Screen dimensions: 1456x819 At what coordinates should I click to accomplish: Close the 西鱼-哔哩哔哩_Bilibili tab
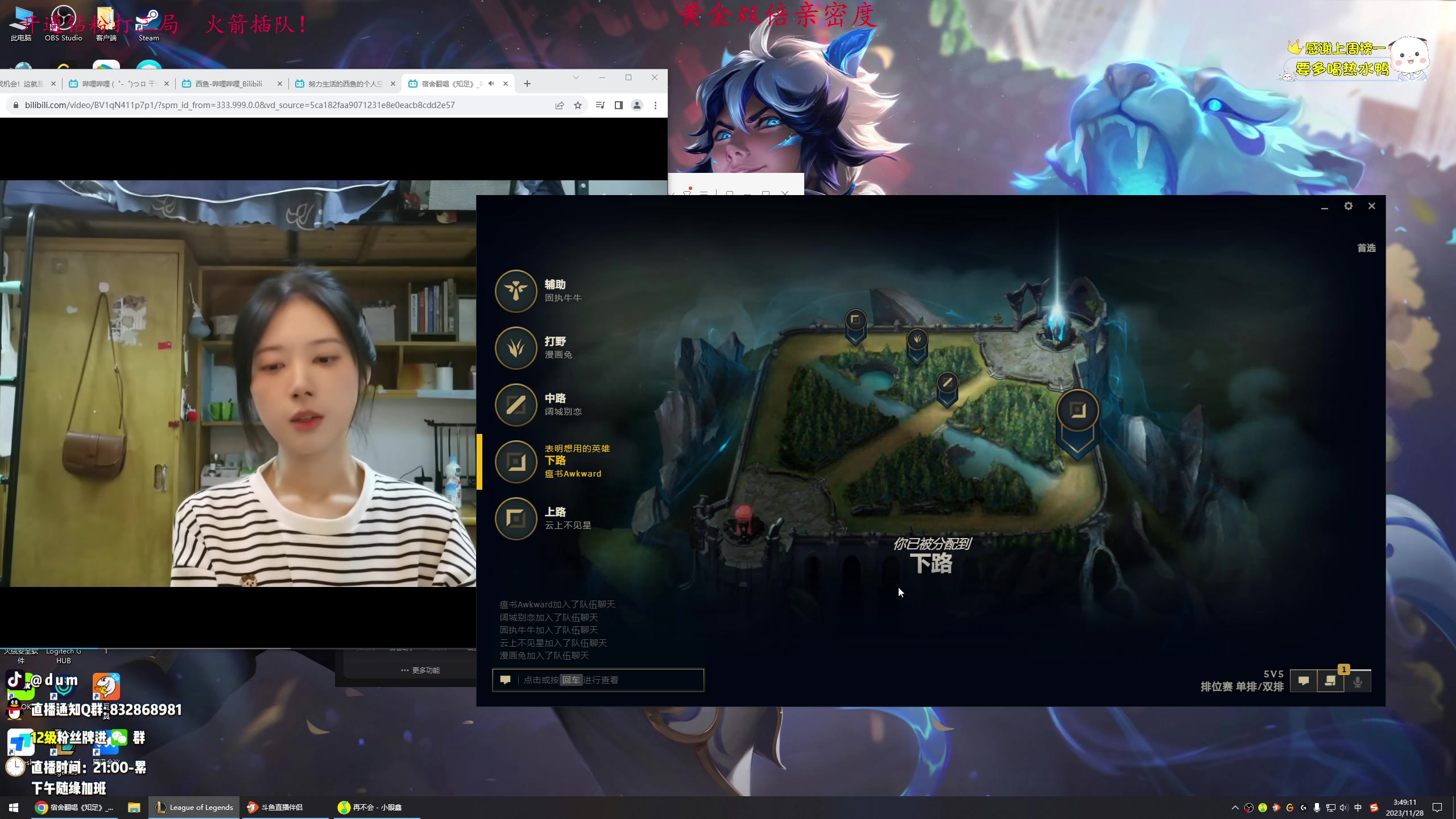click(x=279, y=84)
